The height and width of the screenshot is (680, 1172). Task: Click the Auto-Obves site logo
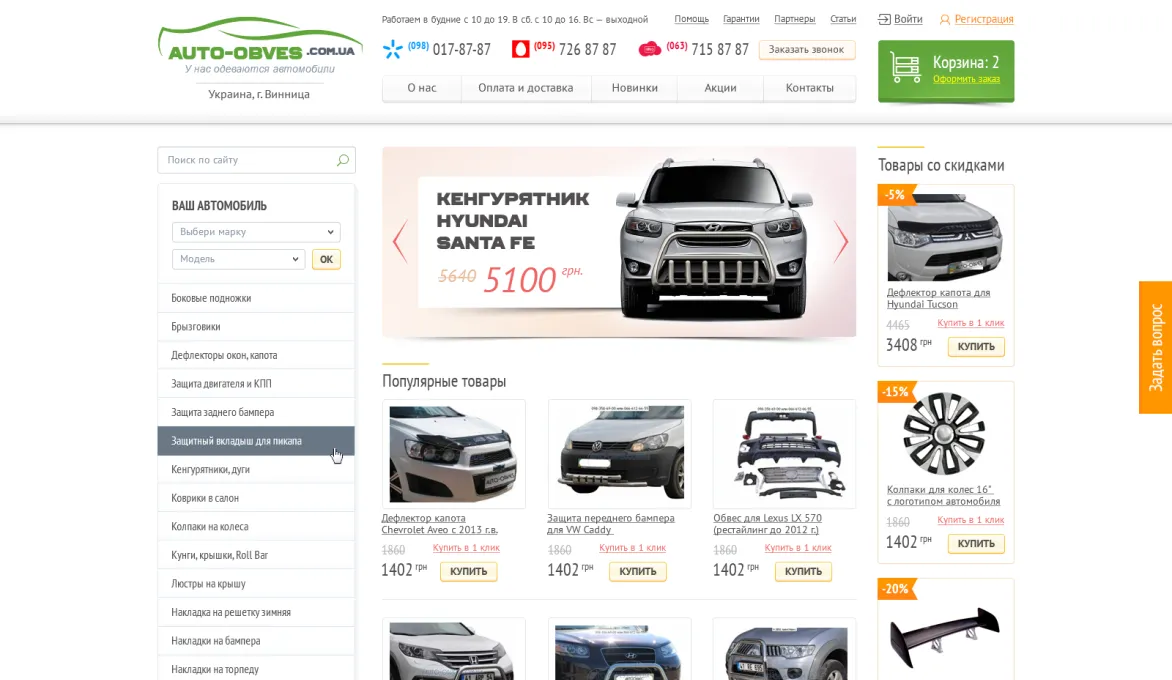click(x=259, y=47)
